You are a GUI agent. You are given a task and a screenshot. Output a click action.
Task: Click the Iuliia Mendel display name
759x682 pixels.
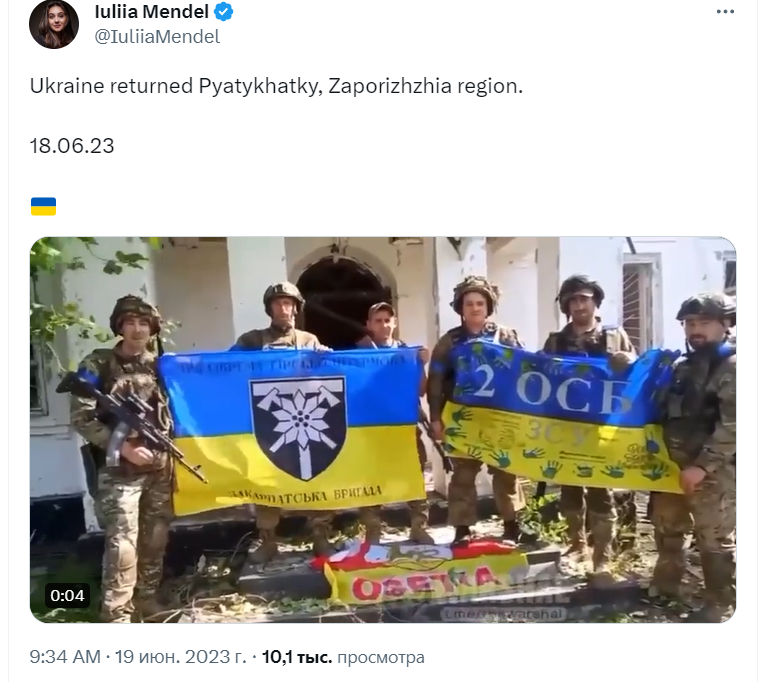[x=152, y=12]
